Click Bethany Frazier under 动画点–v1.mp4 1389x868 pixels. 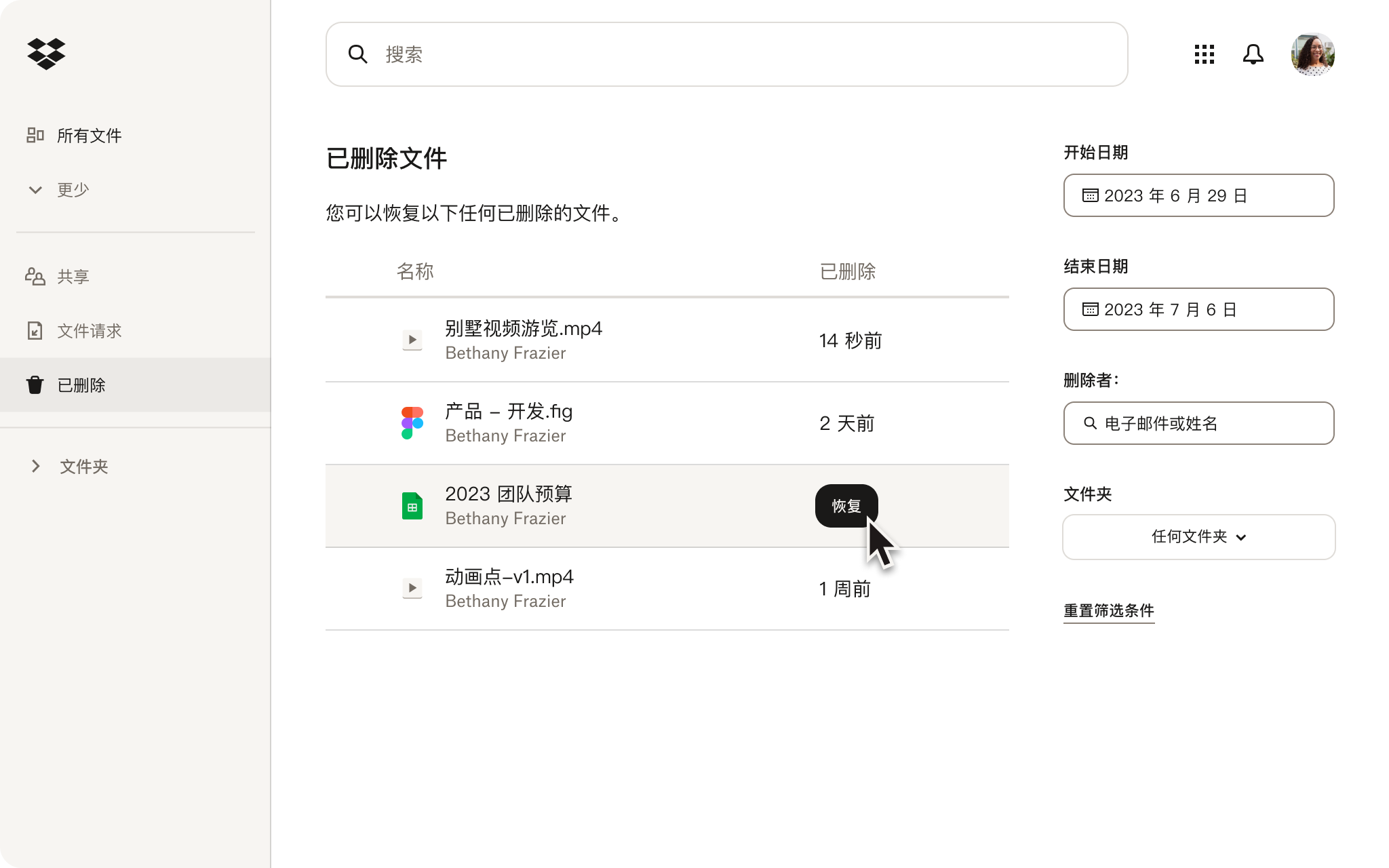pos(505,601)
